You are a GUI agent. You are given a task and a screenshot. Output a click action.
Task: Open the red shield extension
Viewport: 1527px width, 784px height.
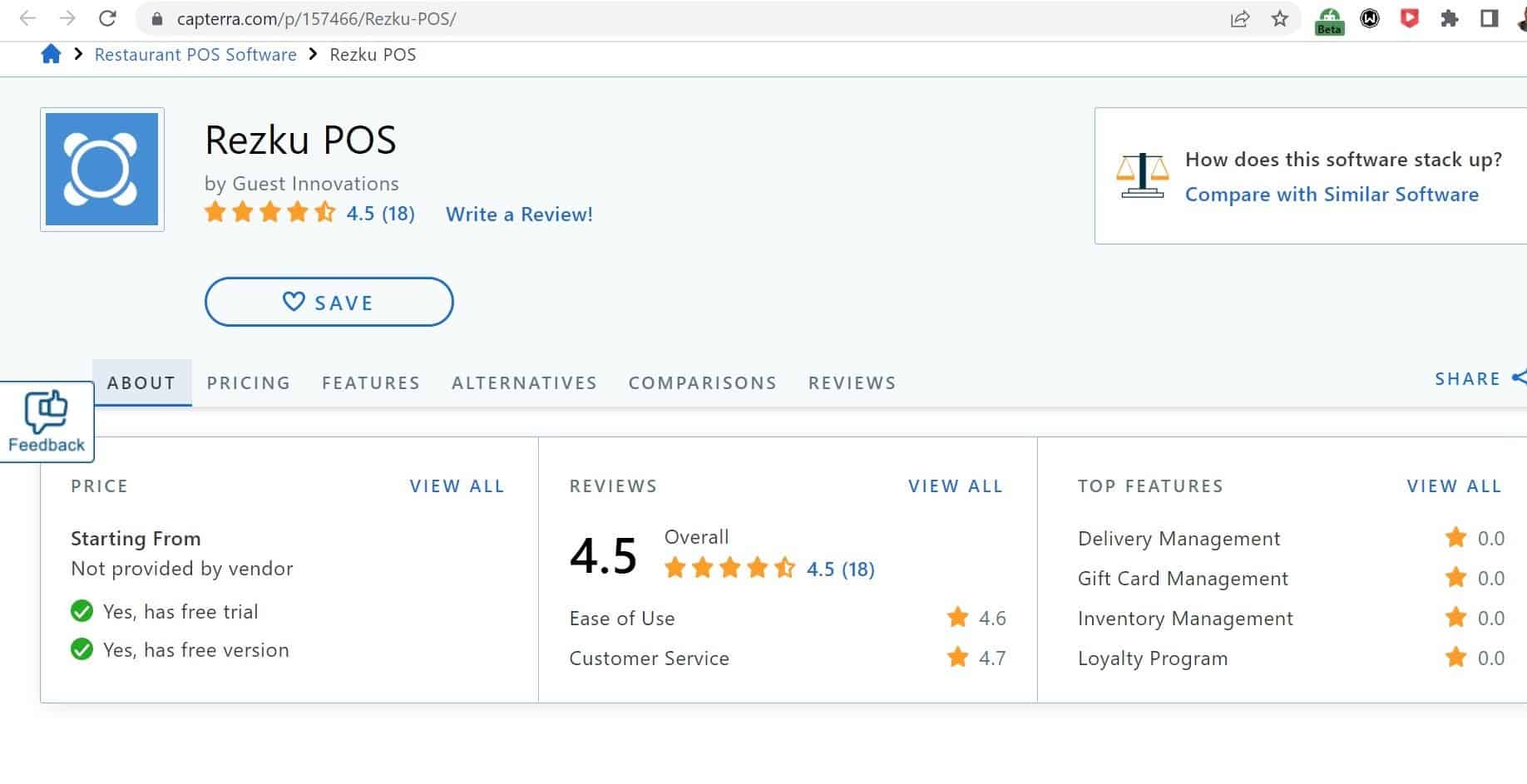coord(1409,18)
